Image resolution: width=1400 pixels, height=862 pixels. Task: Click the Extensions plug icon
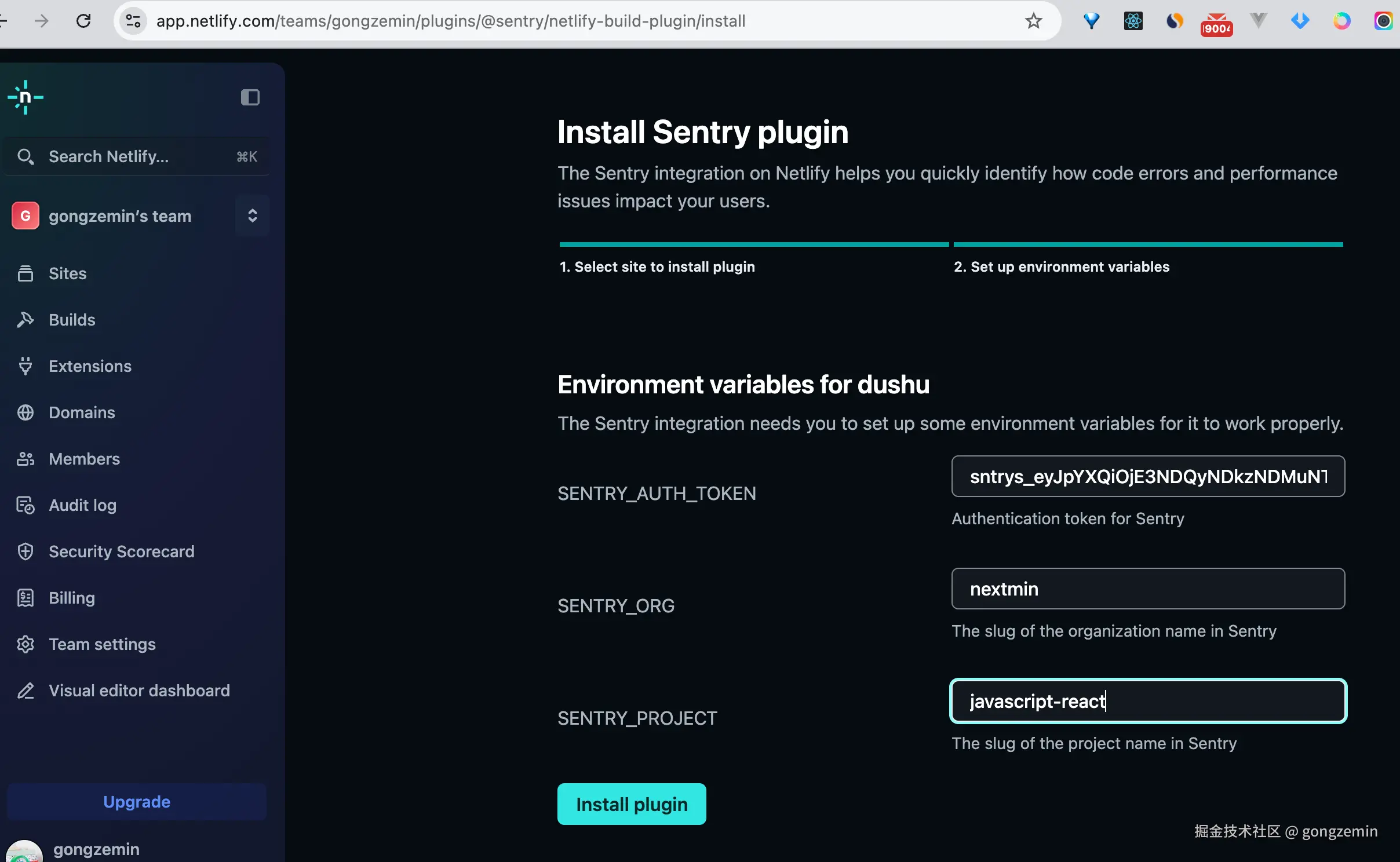(25, 366)
